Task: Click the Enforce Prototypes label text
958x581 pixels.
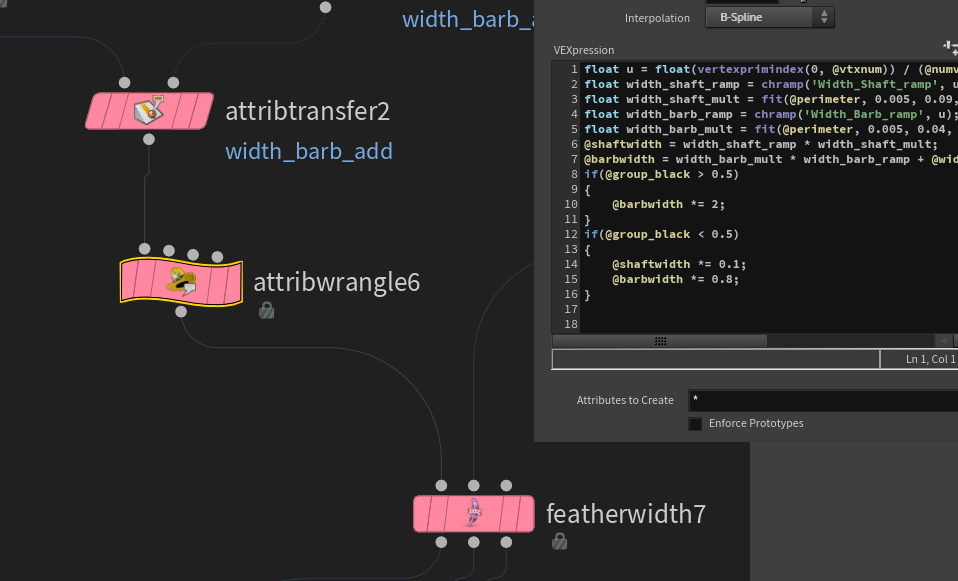Action: [x=756, y=423]
